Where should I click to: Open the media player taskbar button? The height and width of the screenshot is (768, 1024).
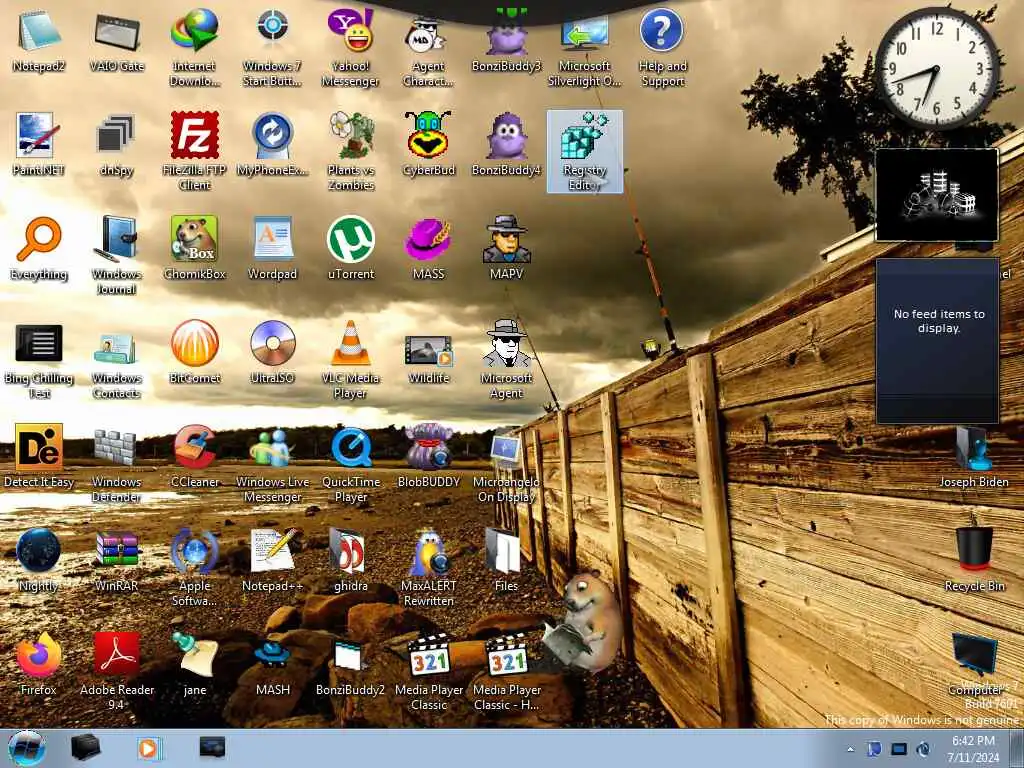point(149,748)
